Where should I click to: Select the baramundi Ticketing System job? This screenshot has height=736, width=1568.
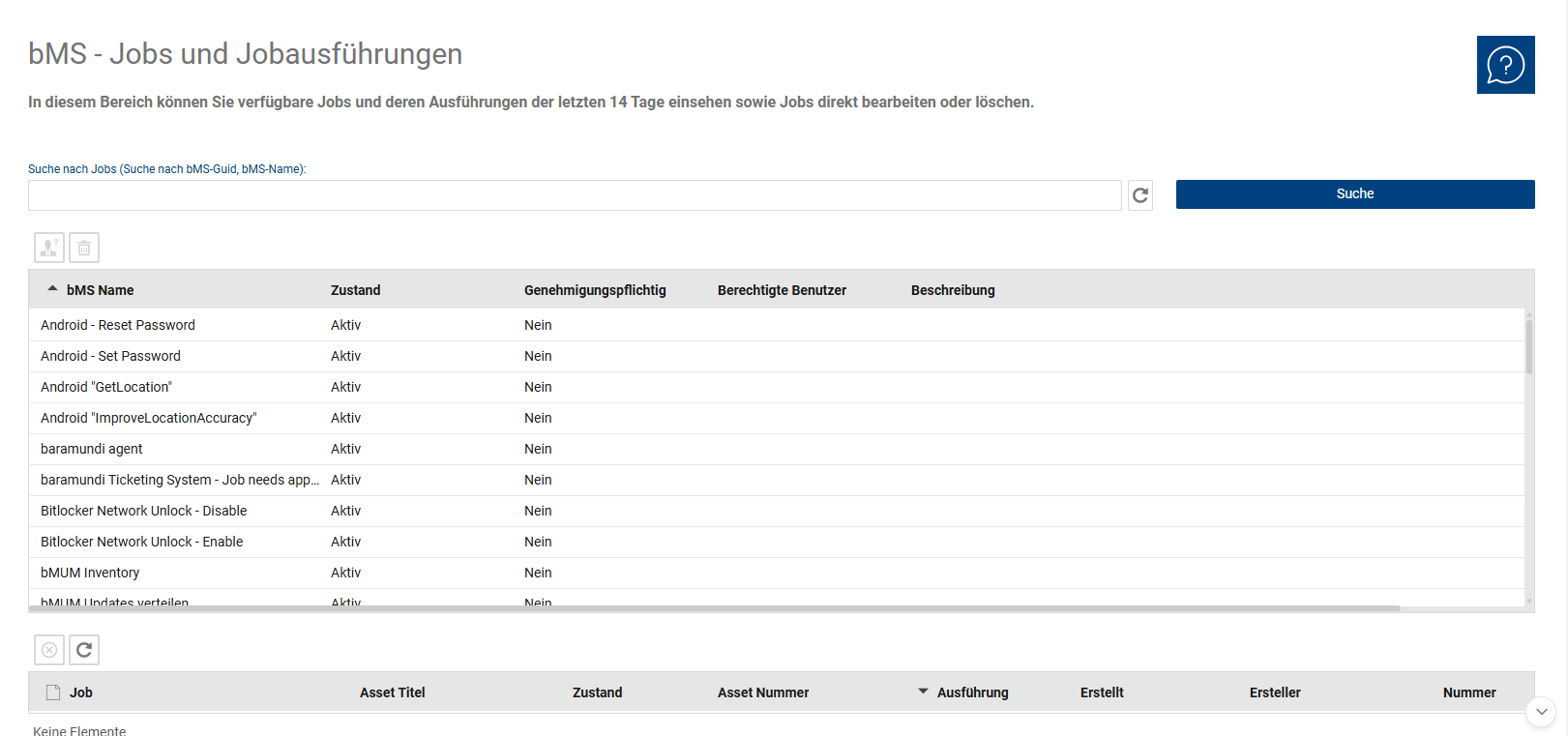click(x=777, y=480)
